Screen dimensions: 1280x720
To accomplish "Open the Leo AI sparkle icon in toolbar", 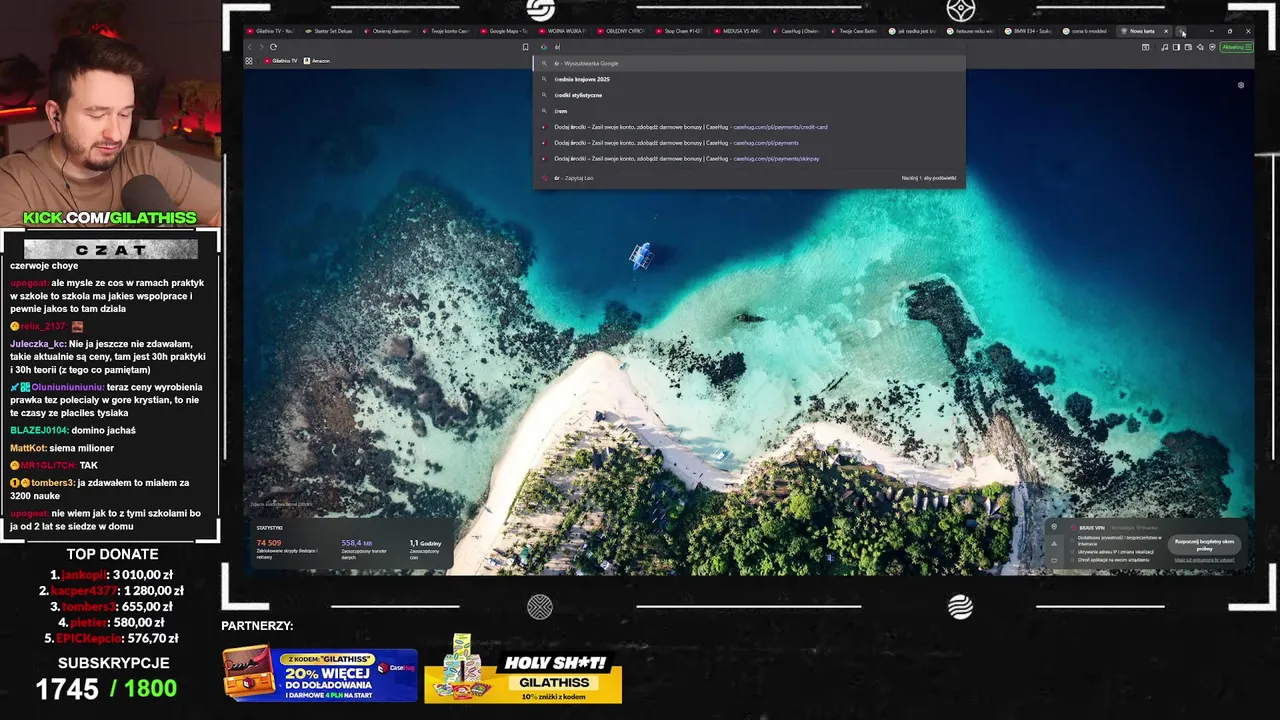I will (1200, 47).
